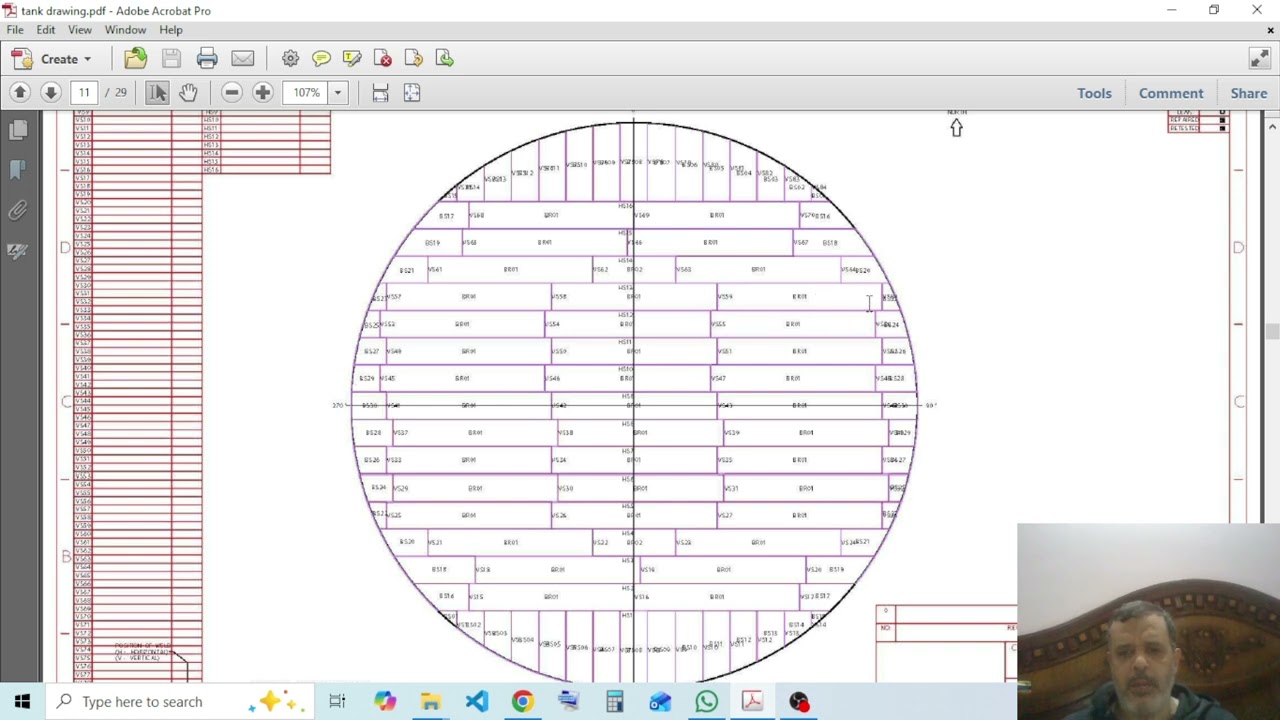Viewport: 1280px width, 720px height.
Task: Open Google Chrome from taskbar
Action: click(x=523, y=701)
